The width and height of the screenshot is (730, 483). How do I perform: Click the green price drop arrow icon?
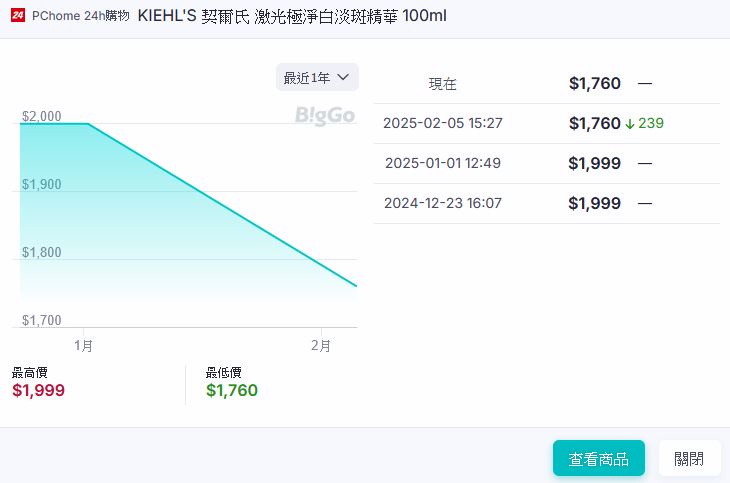630,124
